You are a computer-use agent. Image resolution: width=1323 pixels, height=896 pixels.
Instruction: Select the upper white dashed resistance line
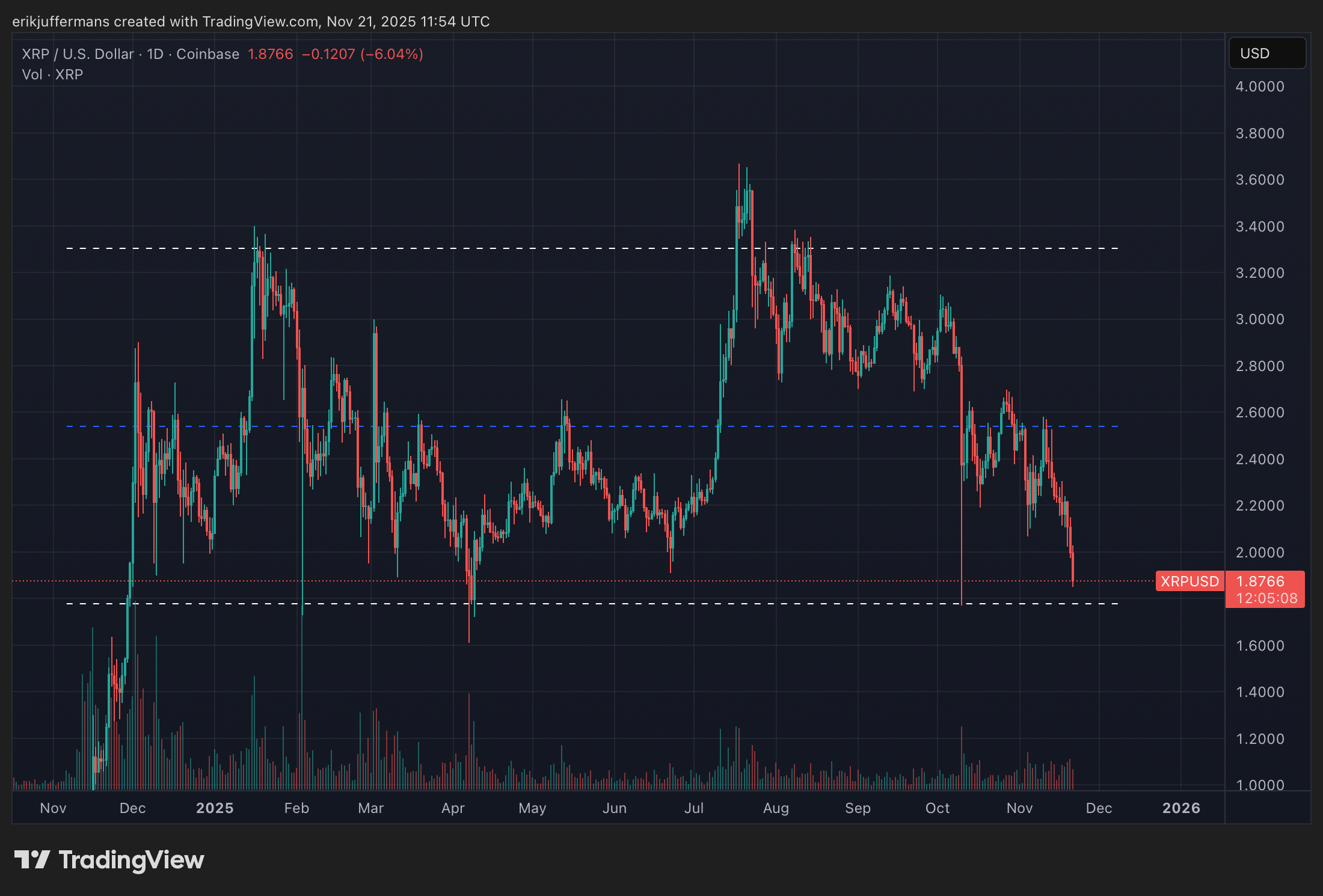(x=481, y=248)
